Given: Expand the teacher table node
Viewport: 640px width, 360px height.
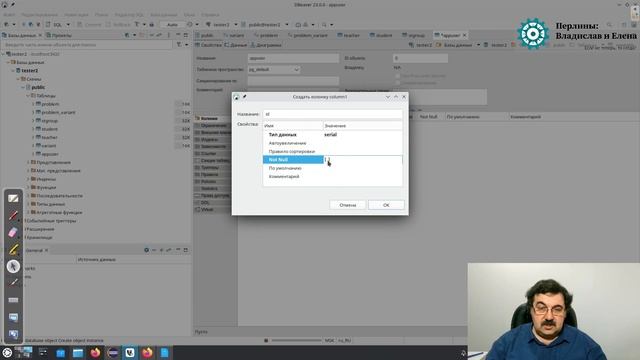Looking at the screenshot, I should (33, 137).
